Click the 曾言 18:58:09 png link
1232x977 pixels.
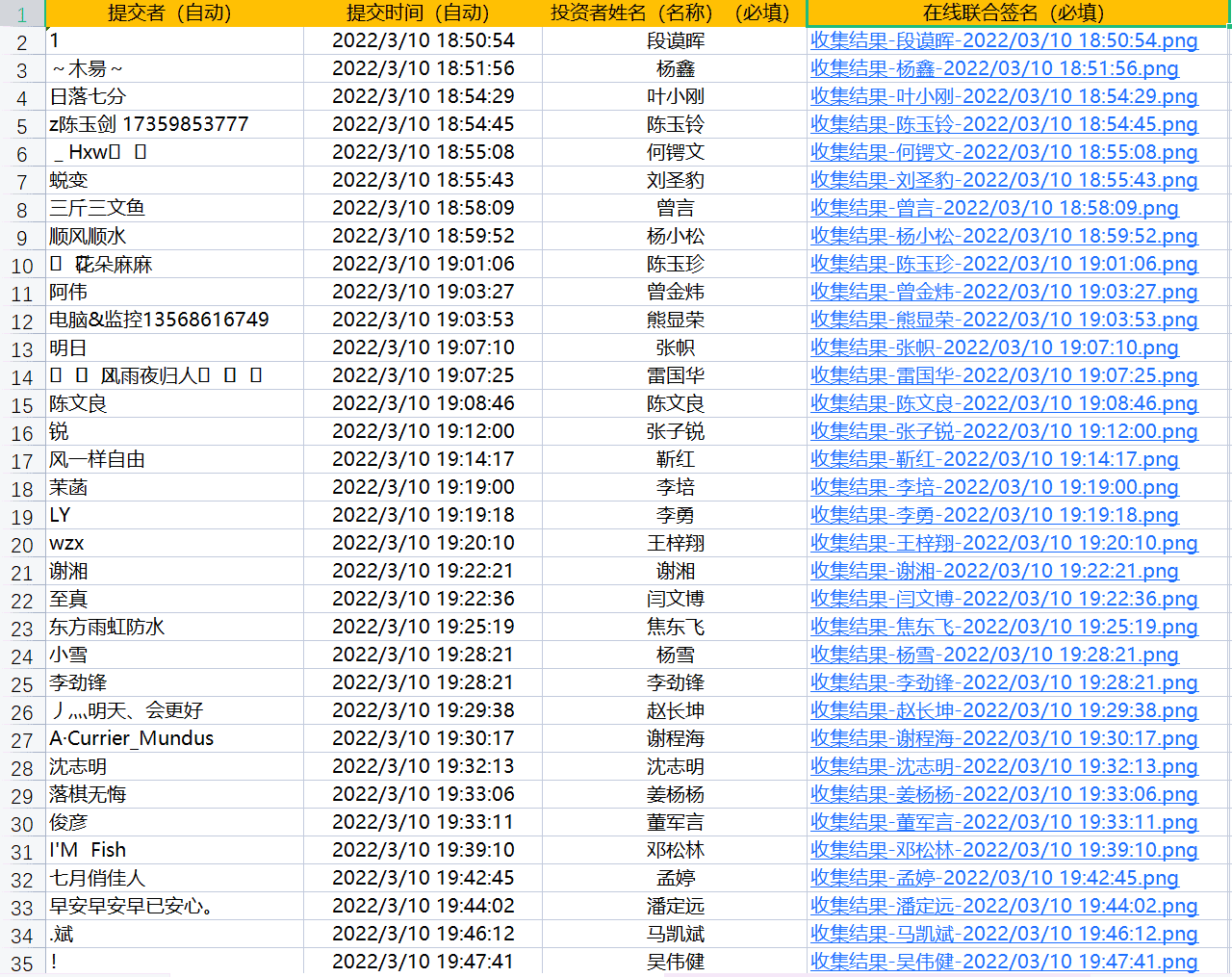[994, 209]
